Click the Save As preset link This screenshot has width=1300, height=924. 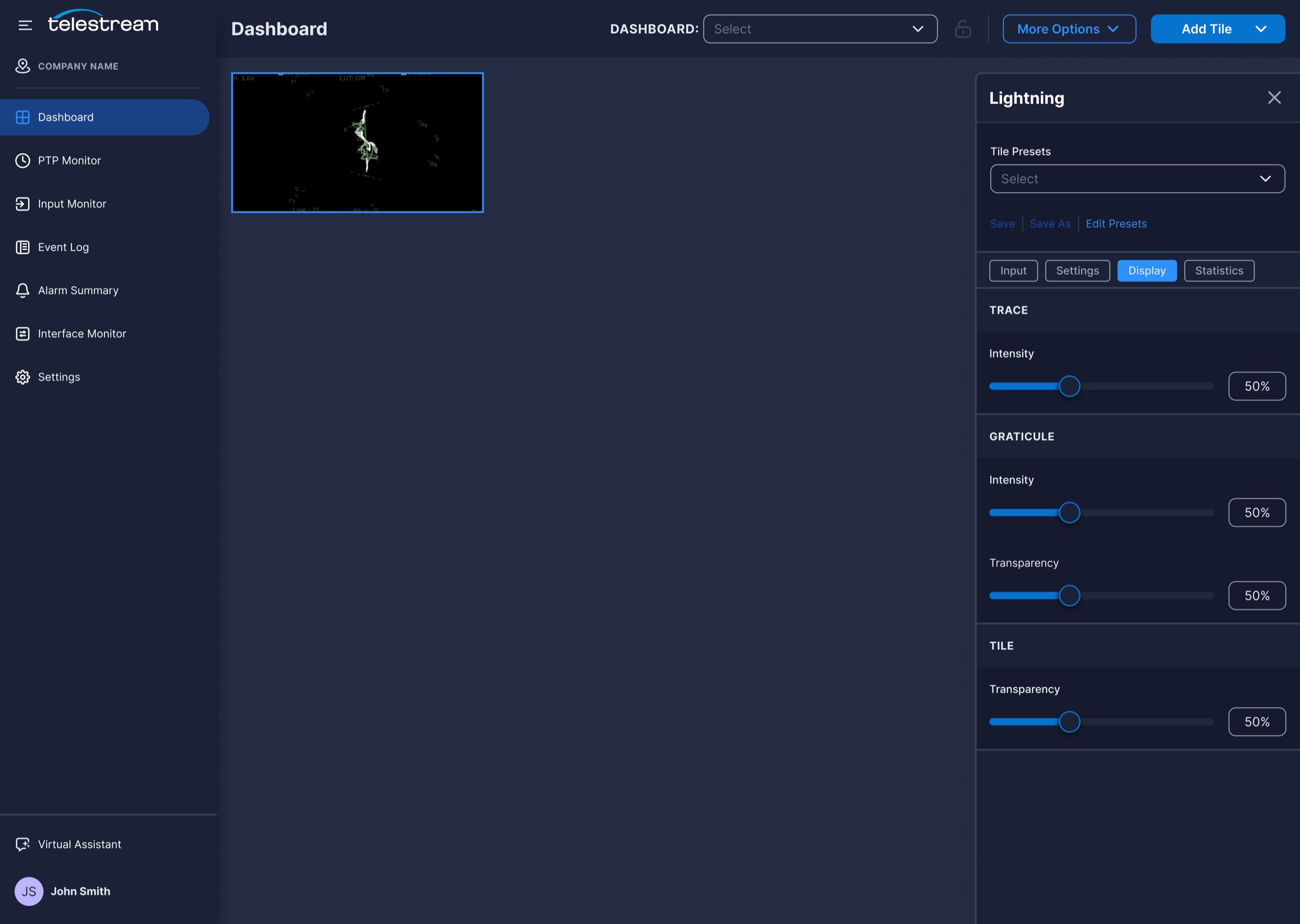coord(1050,224)
